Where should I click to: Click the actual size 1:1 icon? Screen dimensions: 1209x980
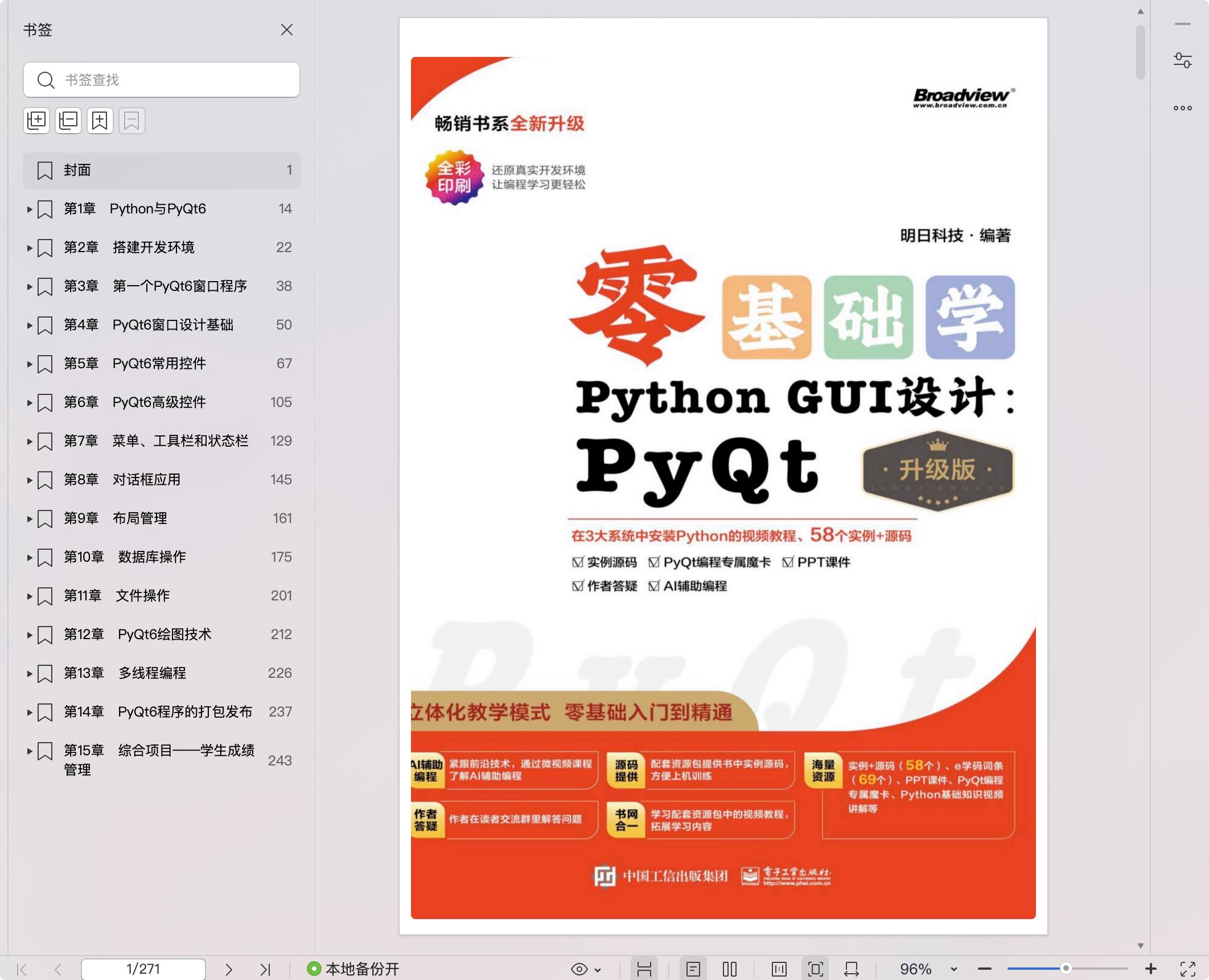coord(779,969)
